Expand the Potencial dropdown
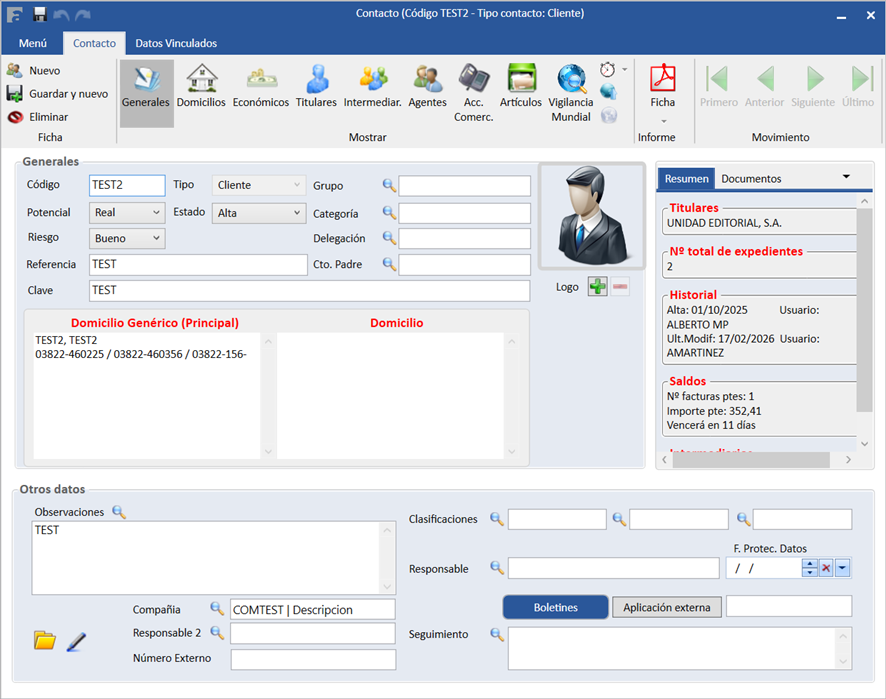Screen dimensions: 886x699 click(156, 213)
